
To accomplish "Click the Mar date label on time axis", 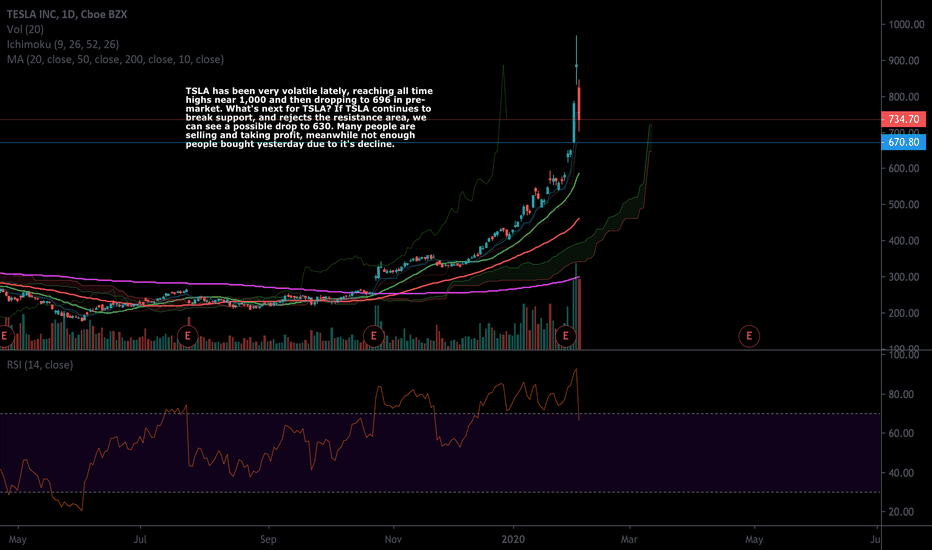I will (629, 540).
